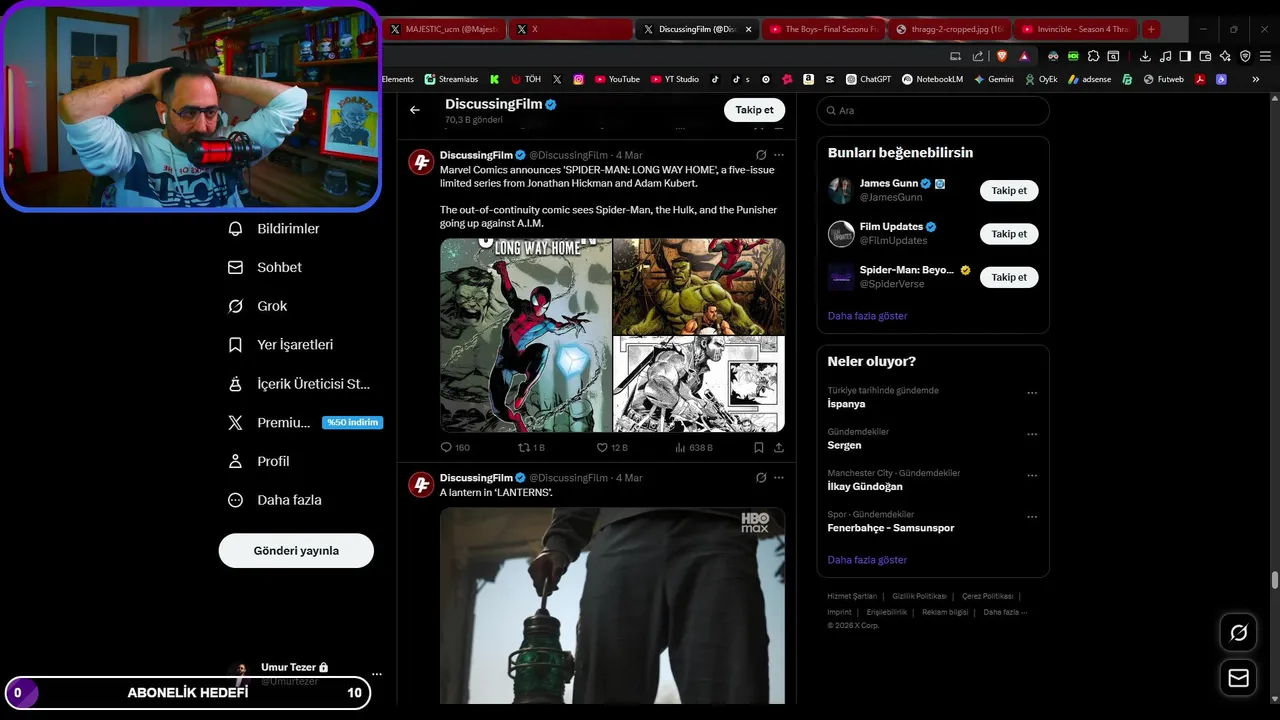Image resolution: width=1280 pixels, height=720 pixels.
Task: Click the Ara search field
Action: (x=933, y=111)
